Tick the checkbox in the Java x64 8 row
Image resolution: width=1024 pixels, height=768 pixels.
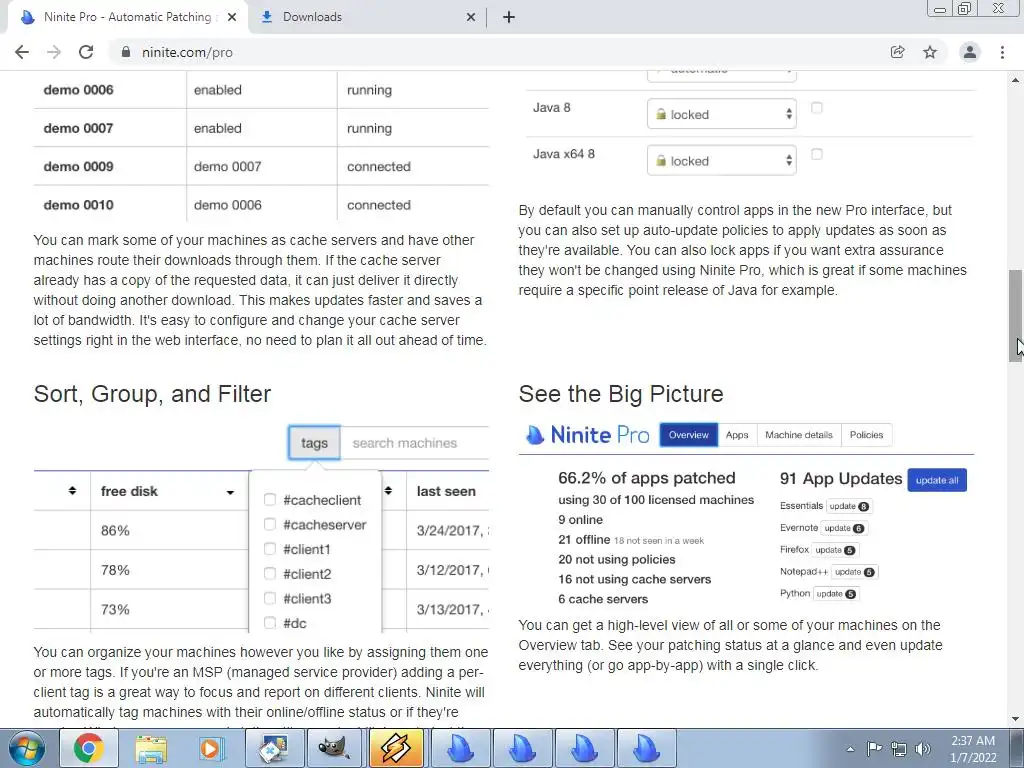coord(816,154)
